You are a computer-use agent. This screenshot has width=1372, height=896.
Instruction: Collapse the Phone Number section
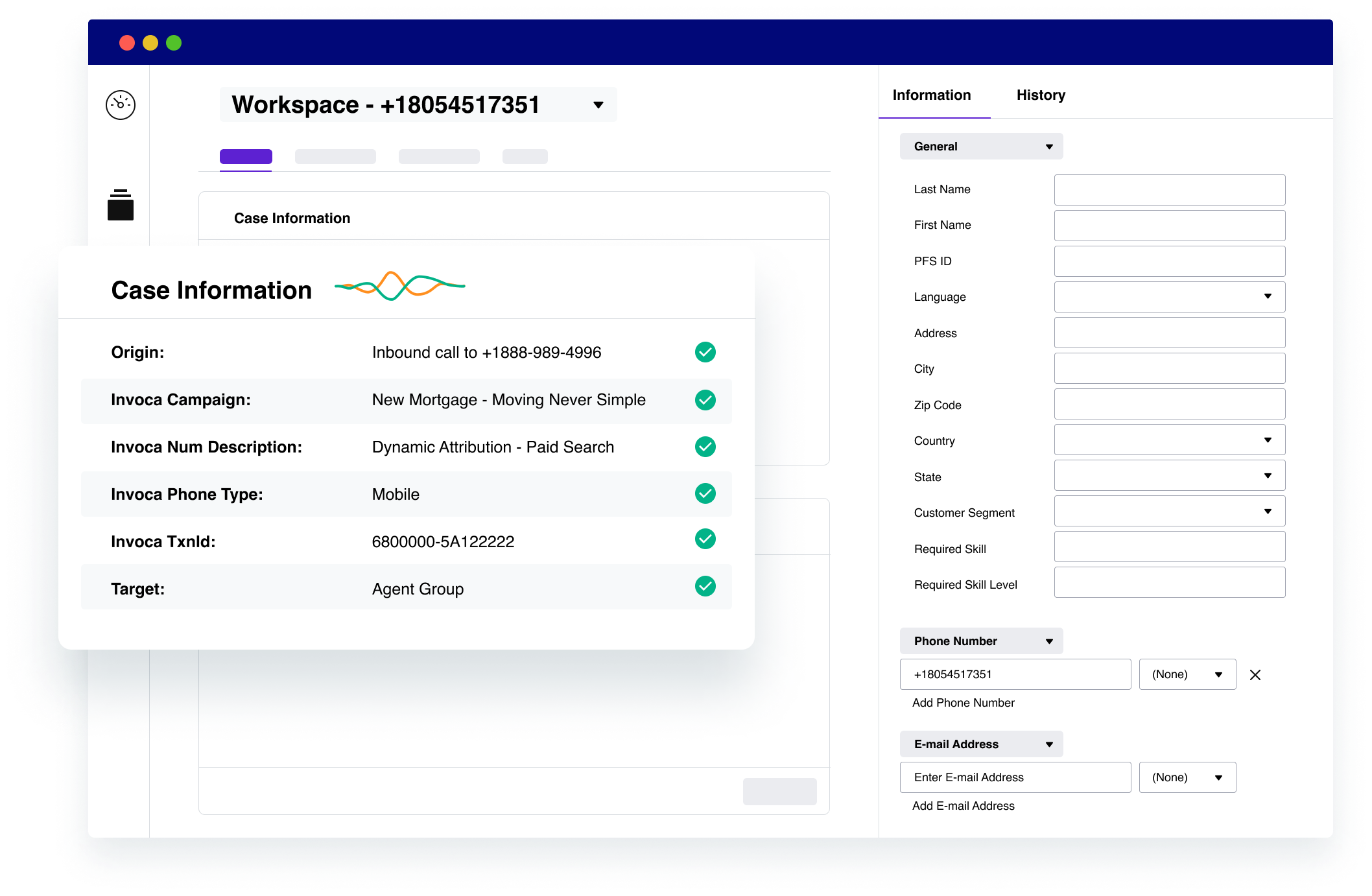[x=981, y=641]
